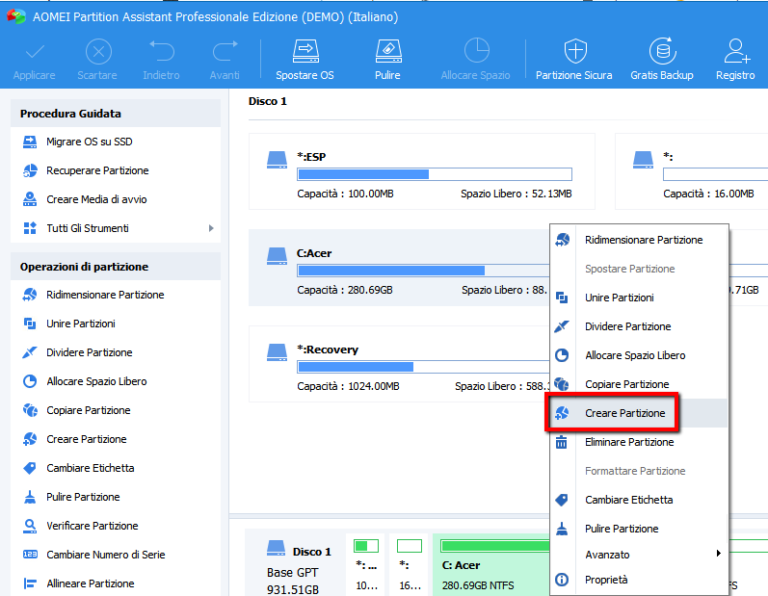Click the Avanti redo icon
The image size is (768, 596).
click(x=225, y=51)
